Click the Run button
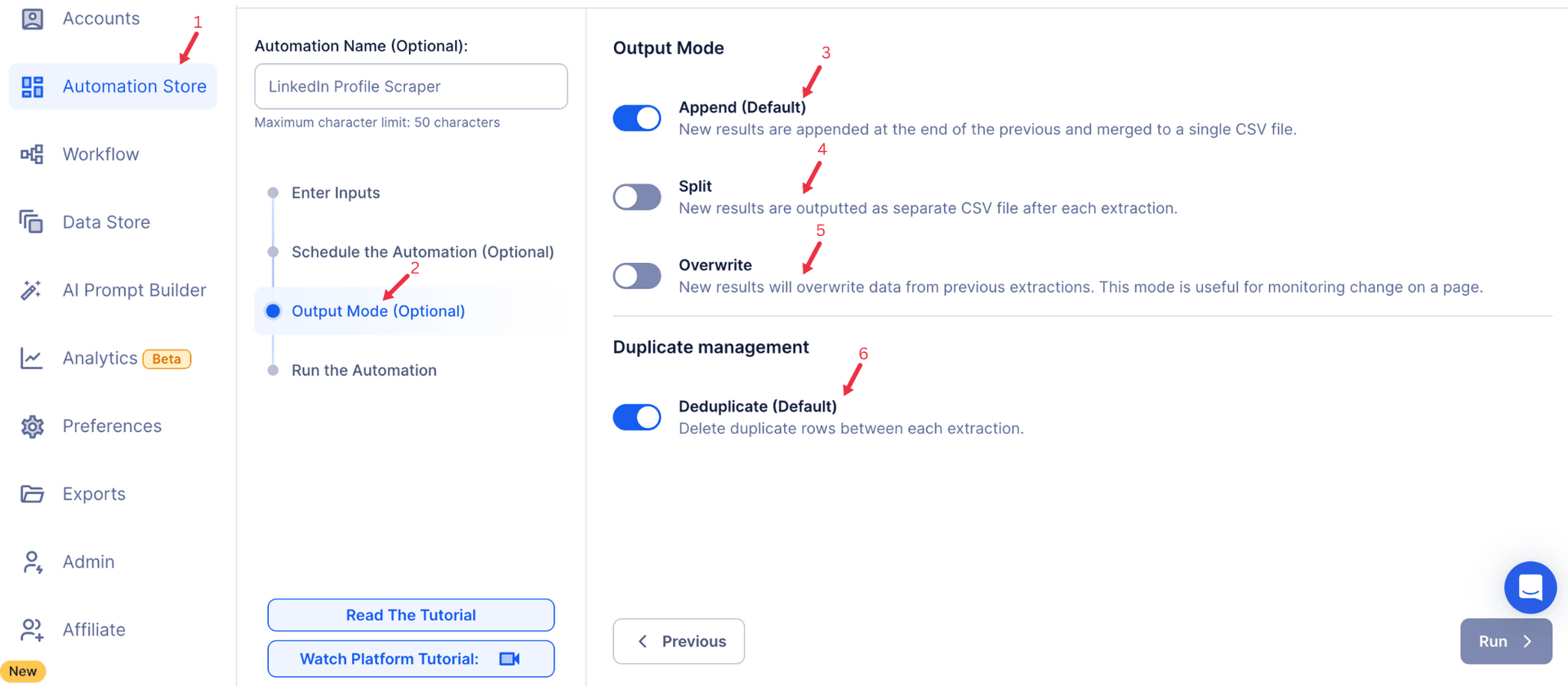 pos(1506,641)
